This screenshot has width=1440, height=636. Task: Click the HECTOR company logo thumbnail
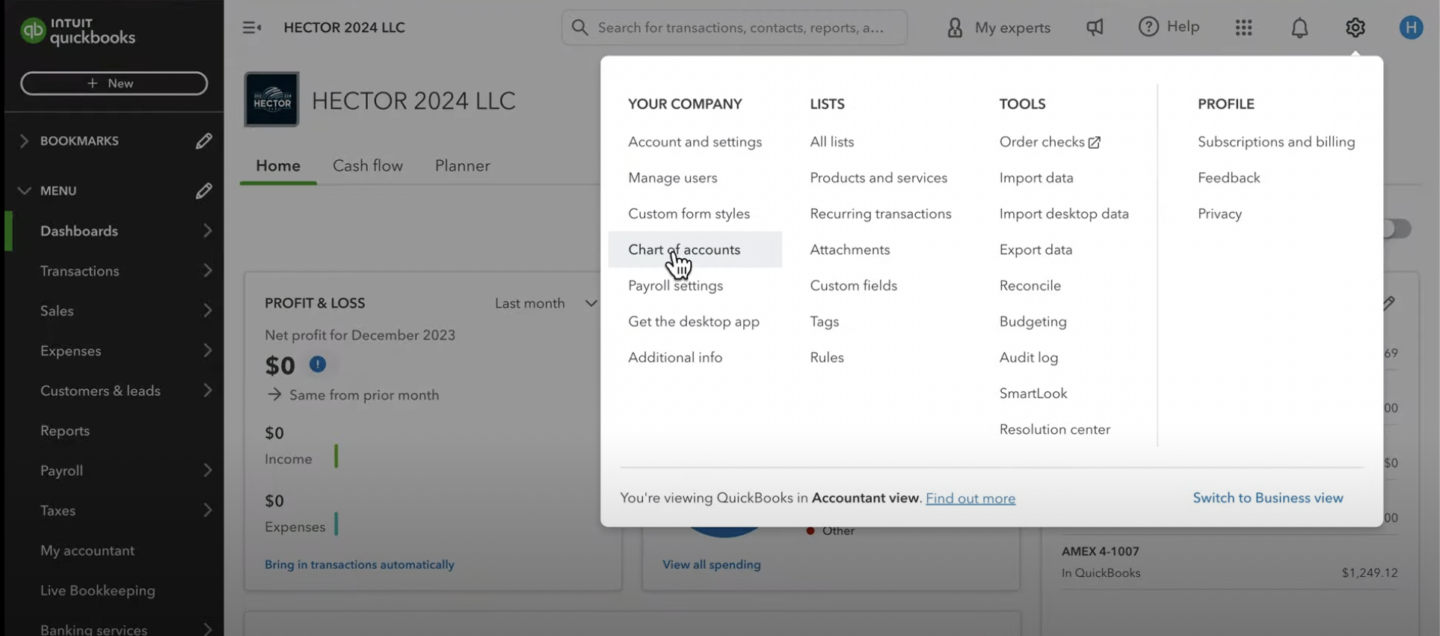point(272,99)
